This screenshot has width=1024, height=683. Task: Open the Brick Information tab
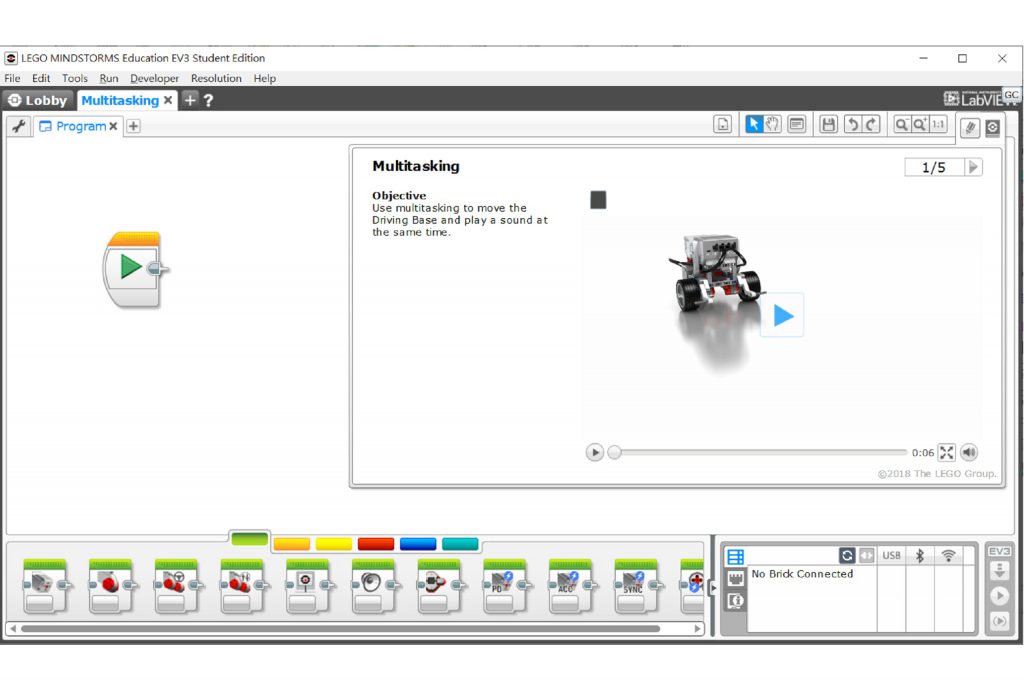click(735, 600)
